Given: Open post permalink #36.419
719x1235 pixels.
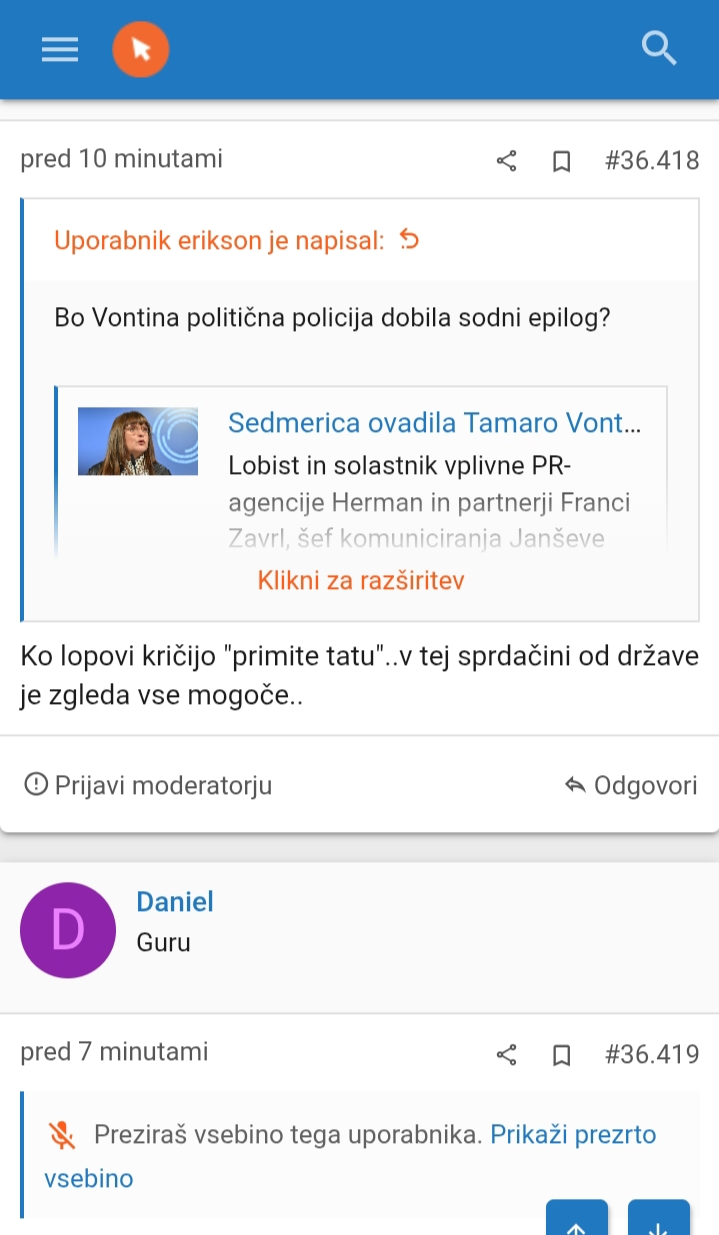Looking at the screenshot, I should [652, 1053].
